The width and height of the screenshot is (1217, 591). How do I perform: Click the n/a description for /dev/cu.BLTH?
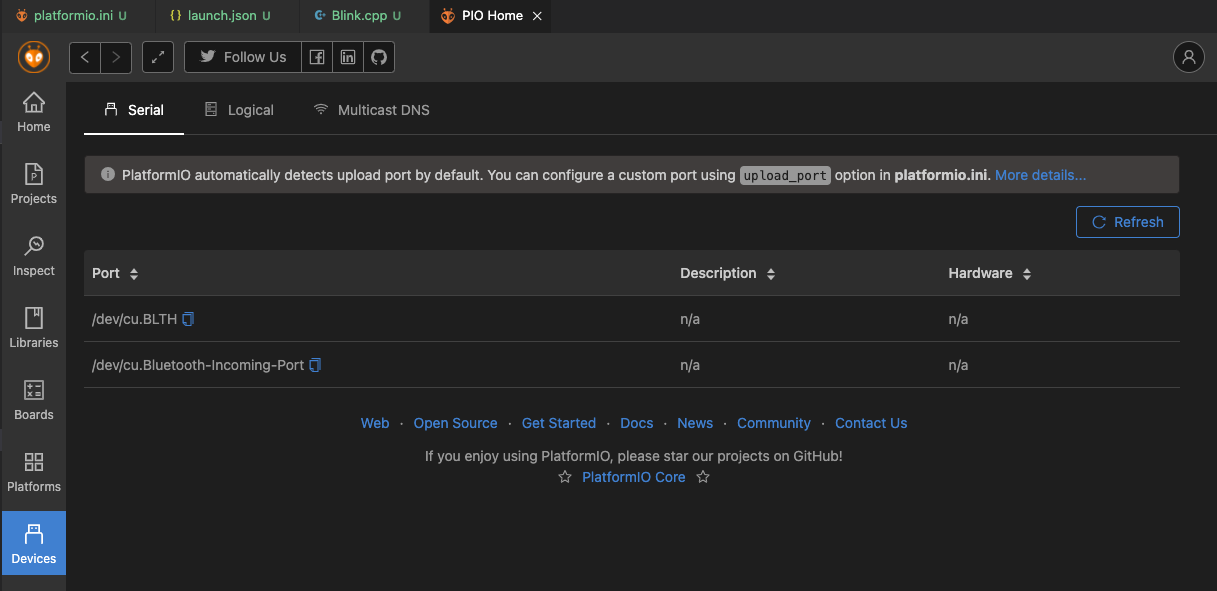tap(690, 319)
